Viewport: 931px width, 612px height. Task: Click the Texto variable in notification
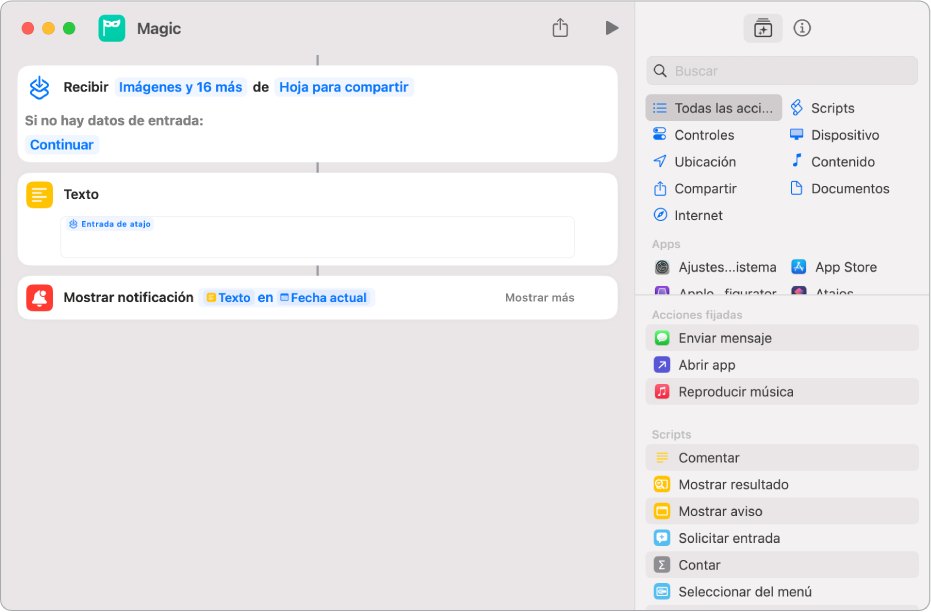[x=229, y=297]
